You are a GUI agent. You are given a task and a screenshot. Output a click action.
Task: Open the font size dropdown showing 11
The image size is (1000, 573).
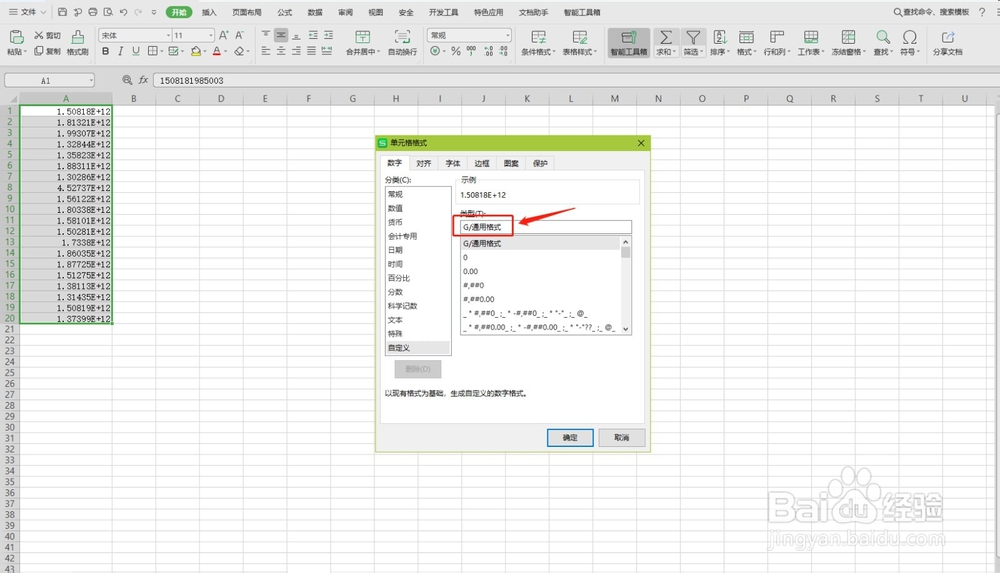210,36
